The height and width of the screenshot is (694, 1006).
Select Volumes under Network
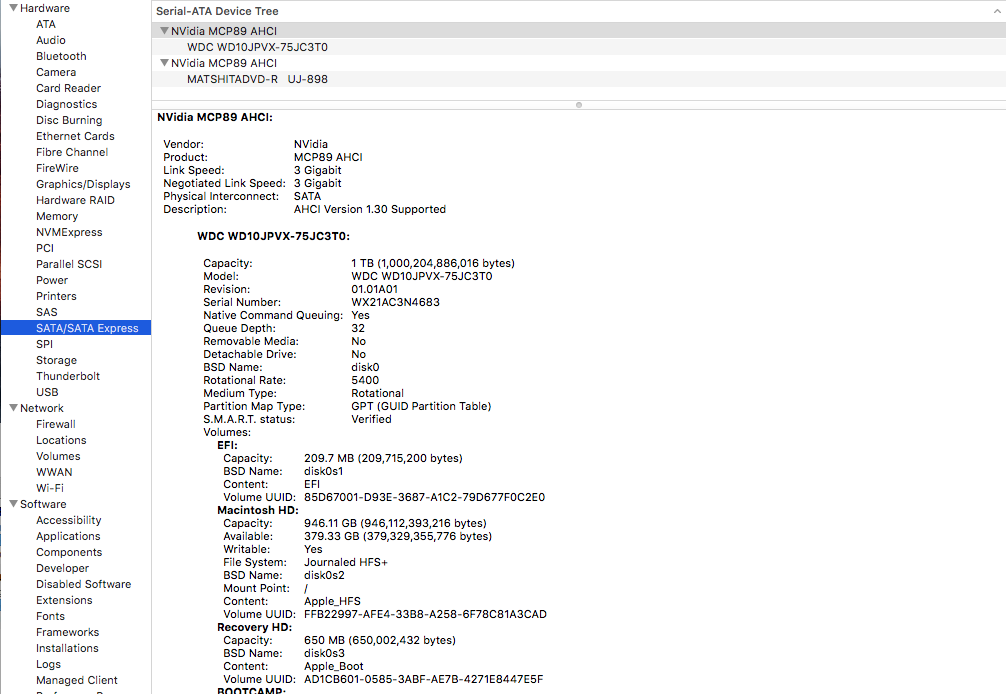(58, 456)
